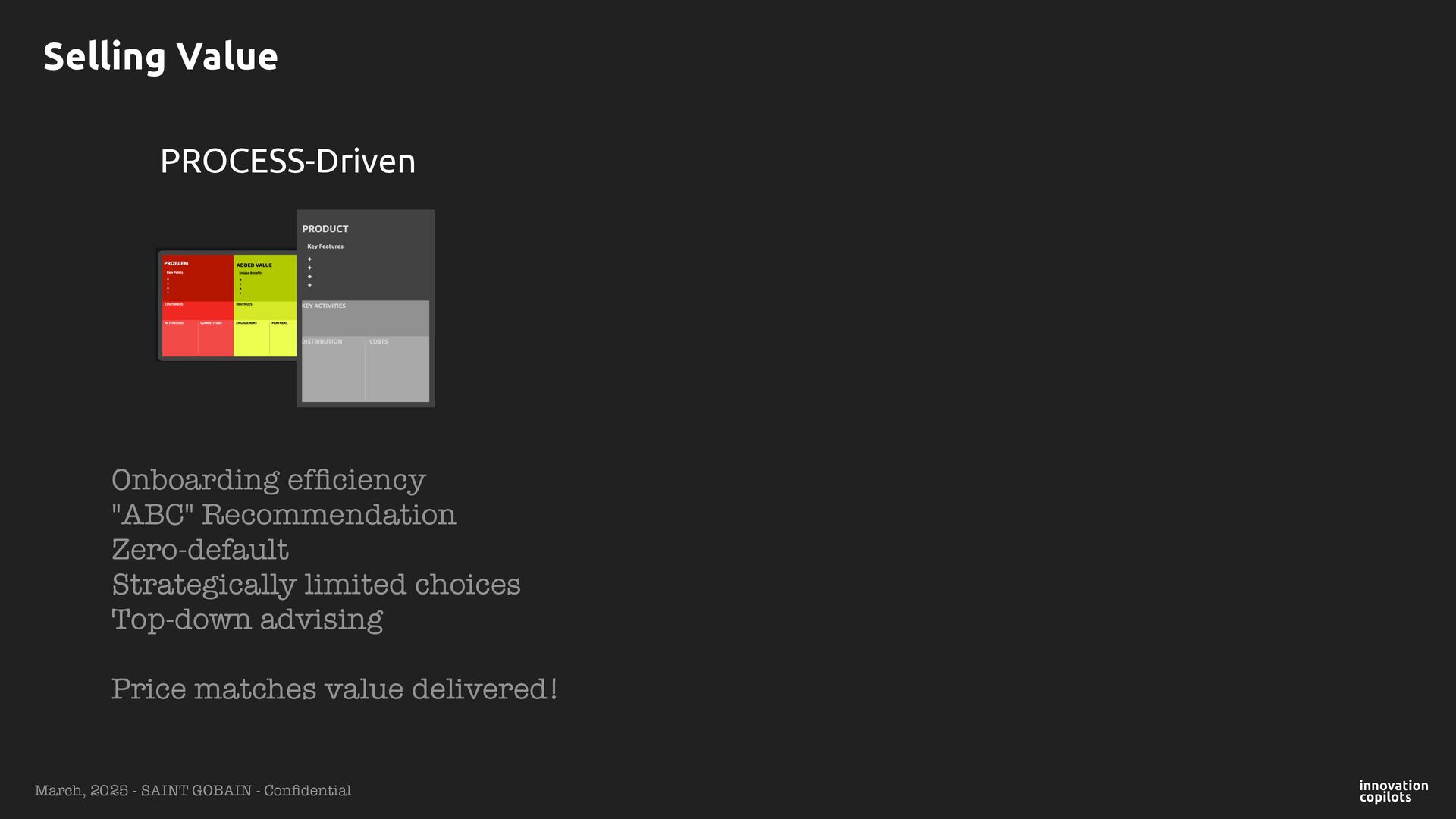This screenshot has width=1456, height=819.
Task: Select the PROCESS-Driven heading
Action: click(x=287, y=162)
